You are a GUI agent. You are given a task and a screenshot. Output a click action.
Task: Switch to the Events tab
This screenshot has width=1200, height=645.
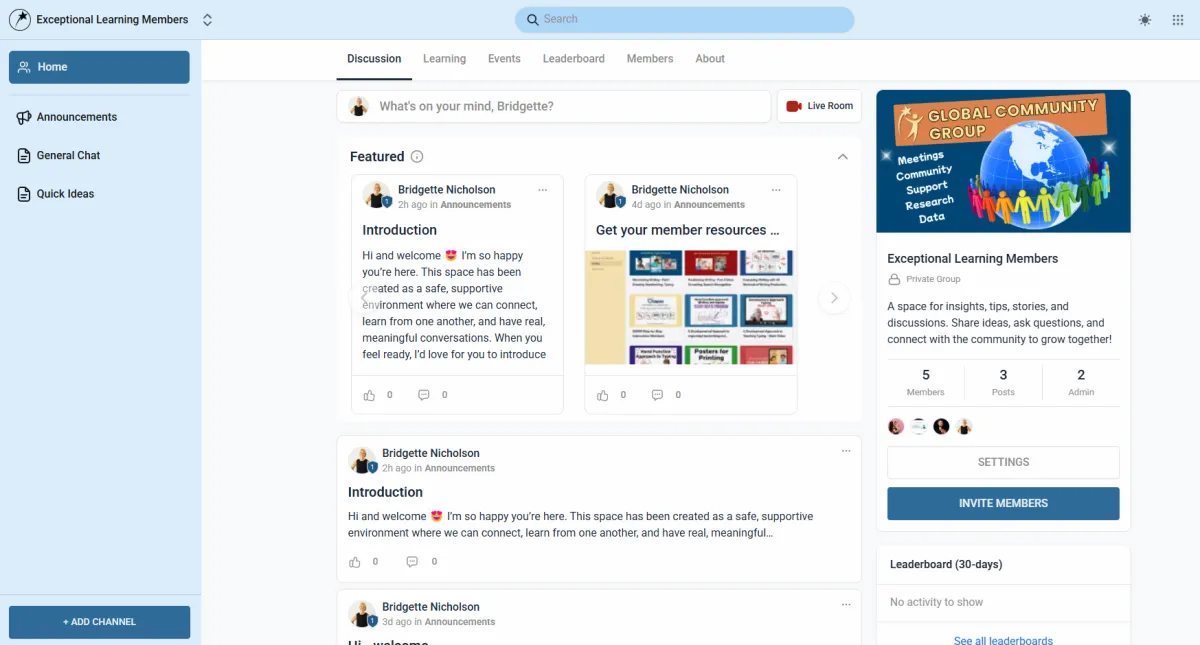[504, 59]
